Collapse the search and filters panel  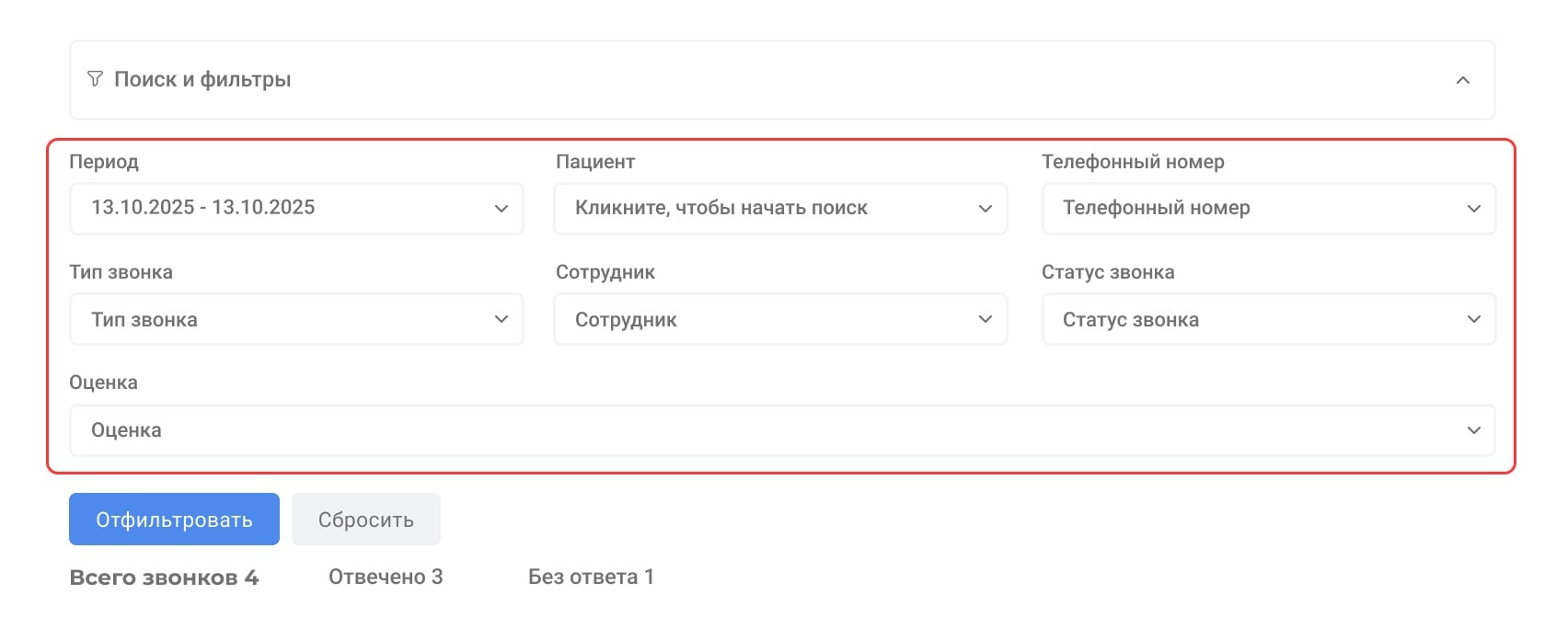click(x=1462, y=80)
